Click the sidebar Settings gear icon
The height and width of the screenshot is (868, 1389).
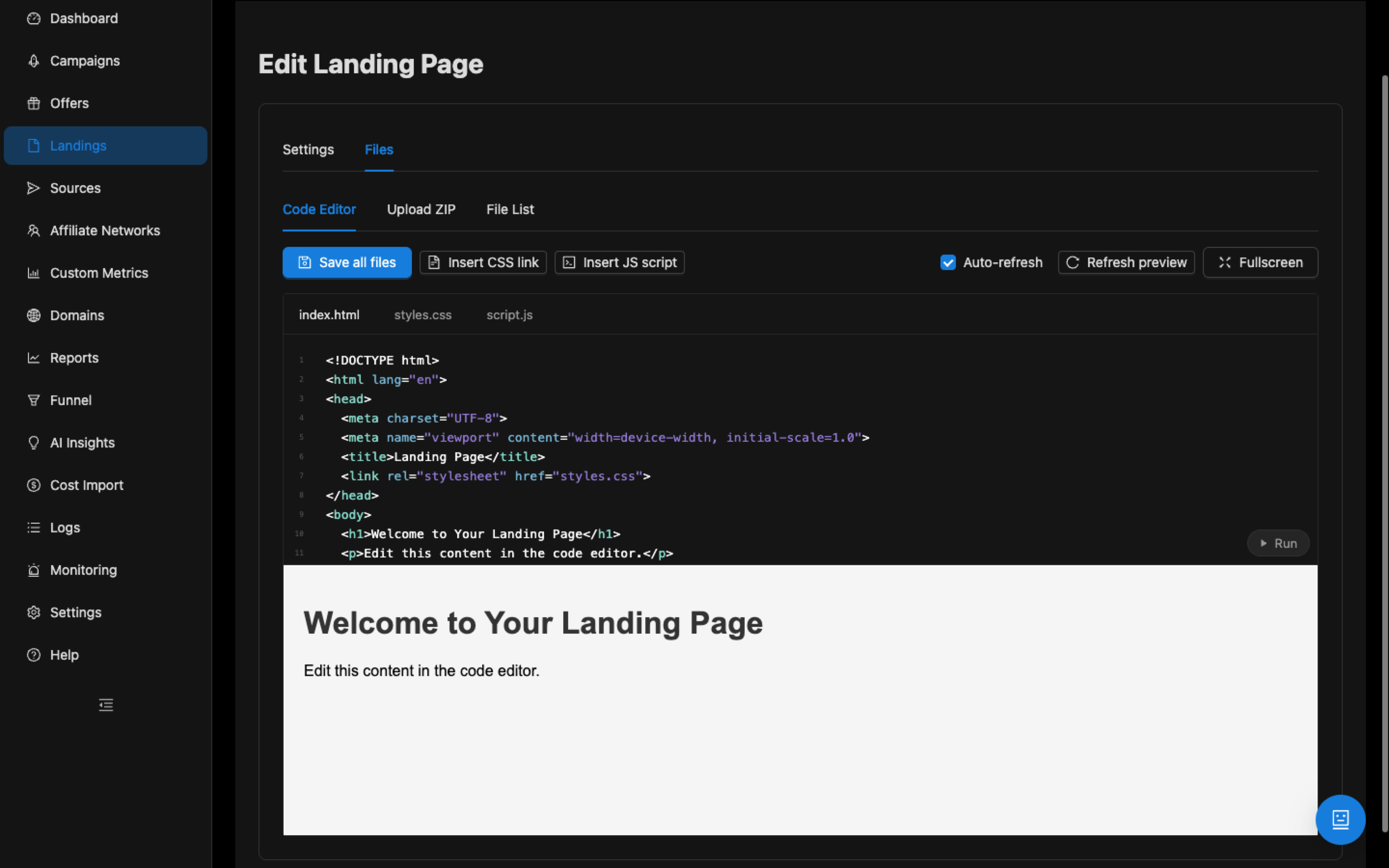click(34, 612)
